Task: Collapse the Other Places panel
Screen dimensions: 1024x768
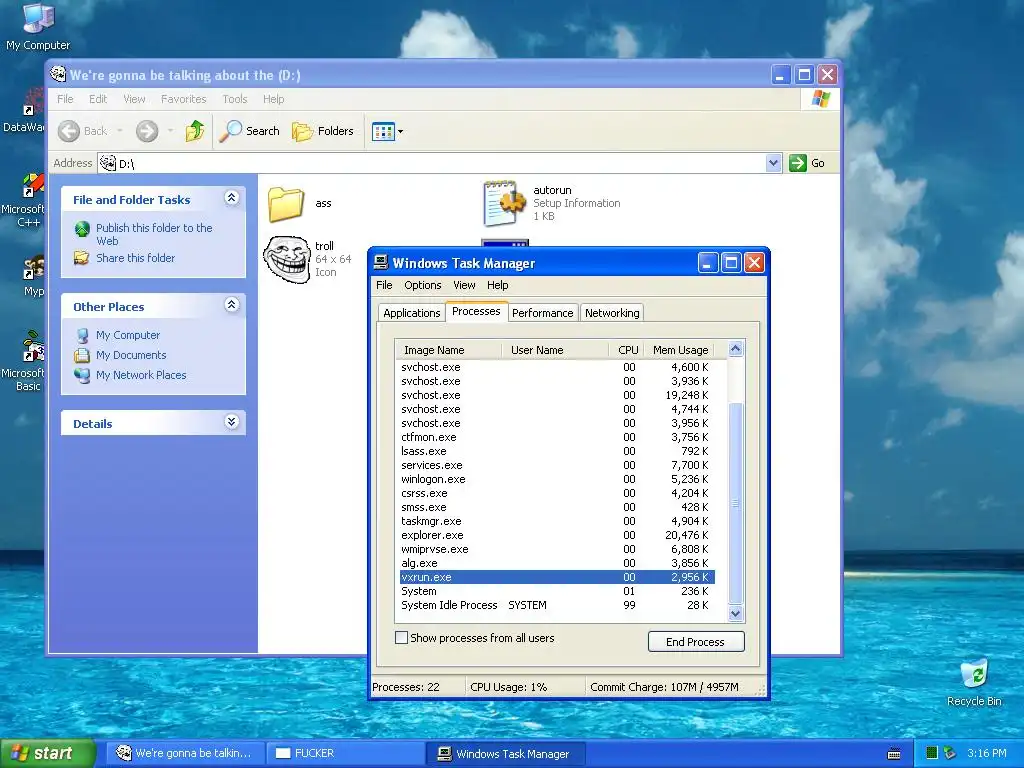Action: (231, 304)
